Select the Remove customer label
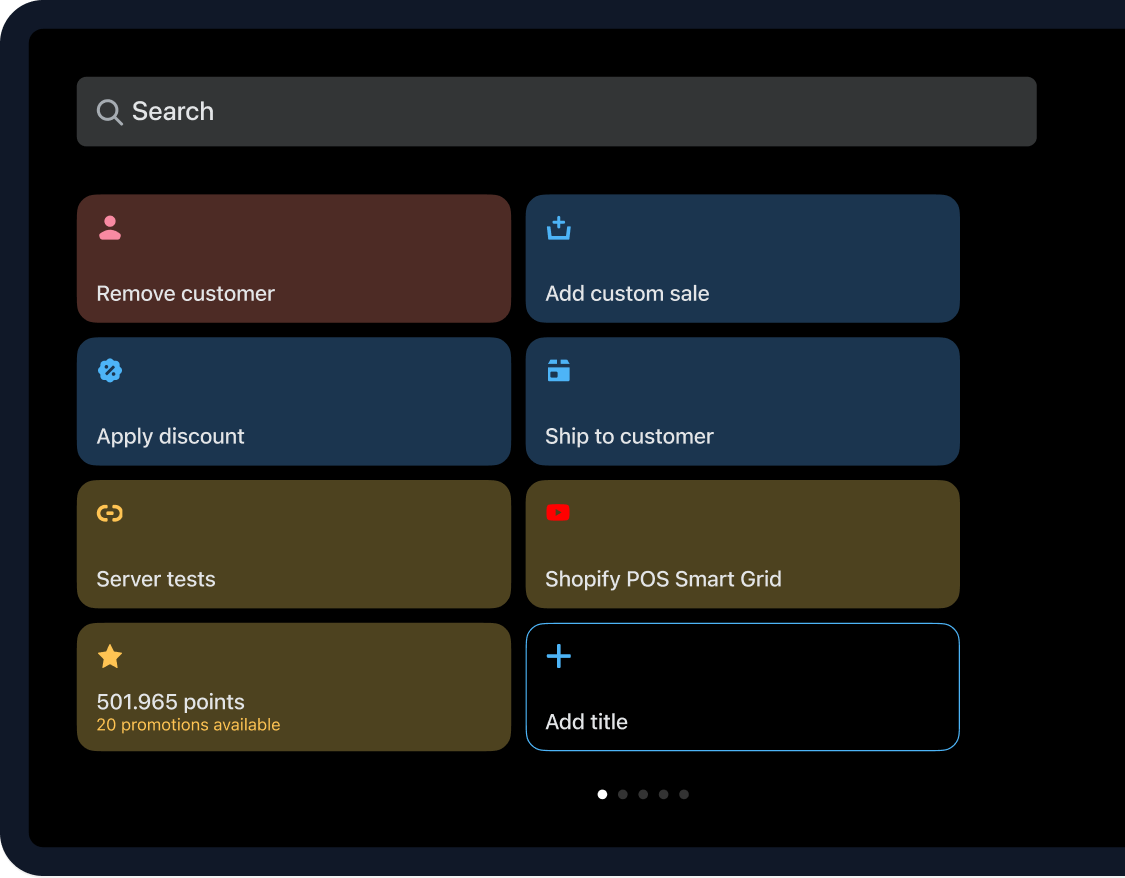This screenshot has height=878, width=1125. [x=186, y=293]
